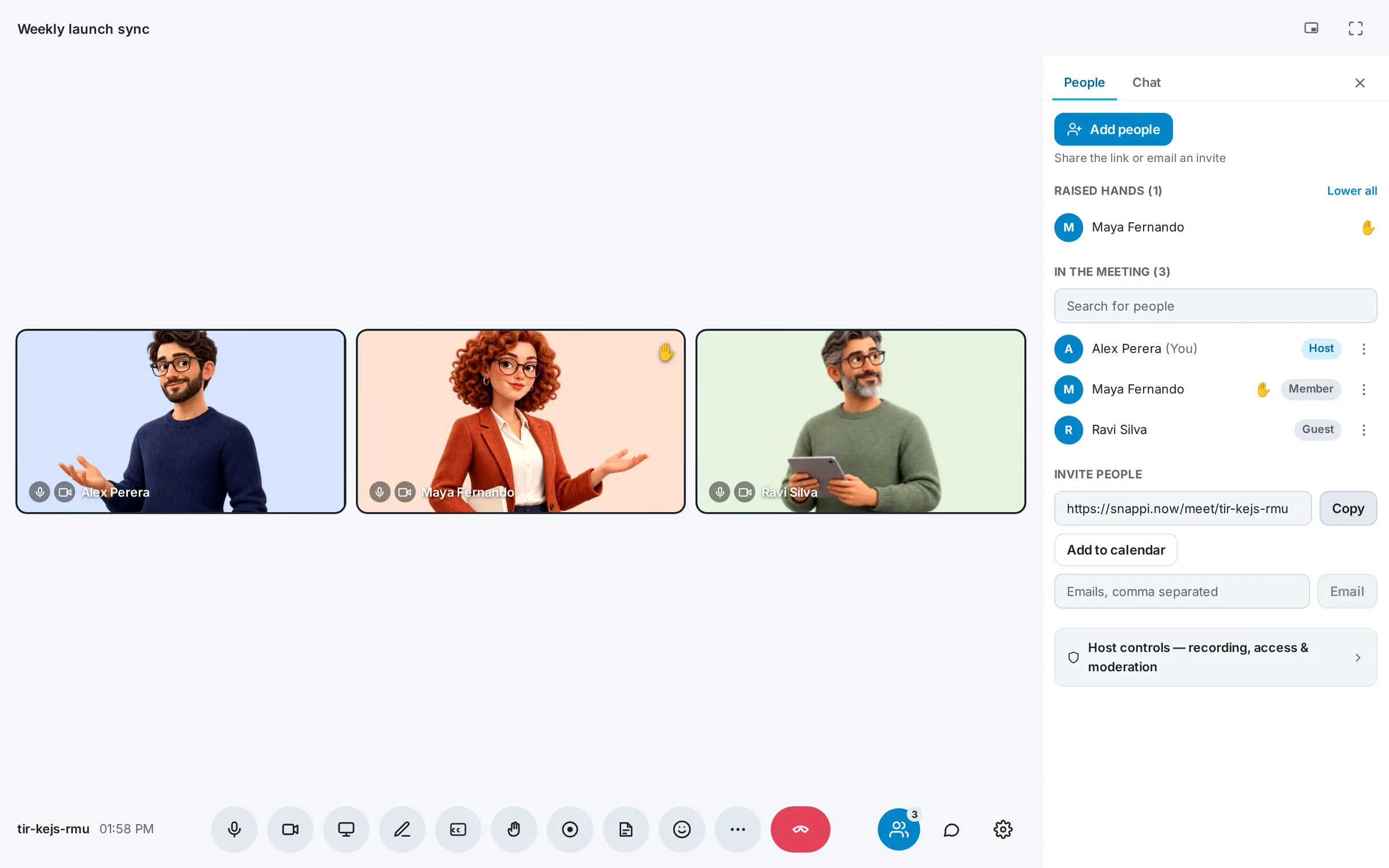Expand Host controls section
The width and height of the screenshot is (1389, 868).
click(x=1215, y=657)
